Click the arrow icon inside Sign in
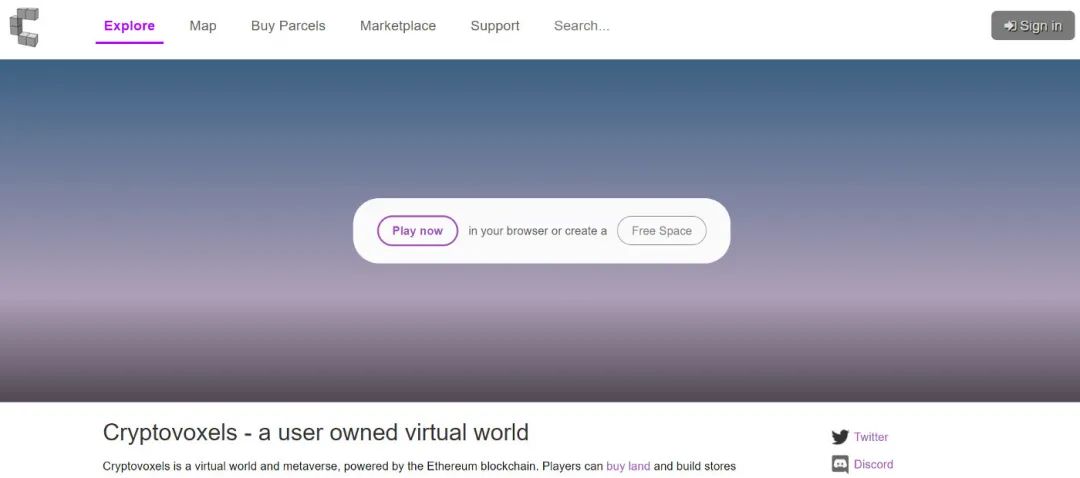1080x478 pixels. point(1010,26)
